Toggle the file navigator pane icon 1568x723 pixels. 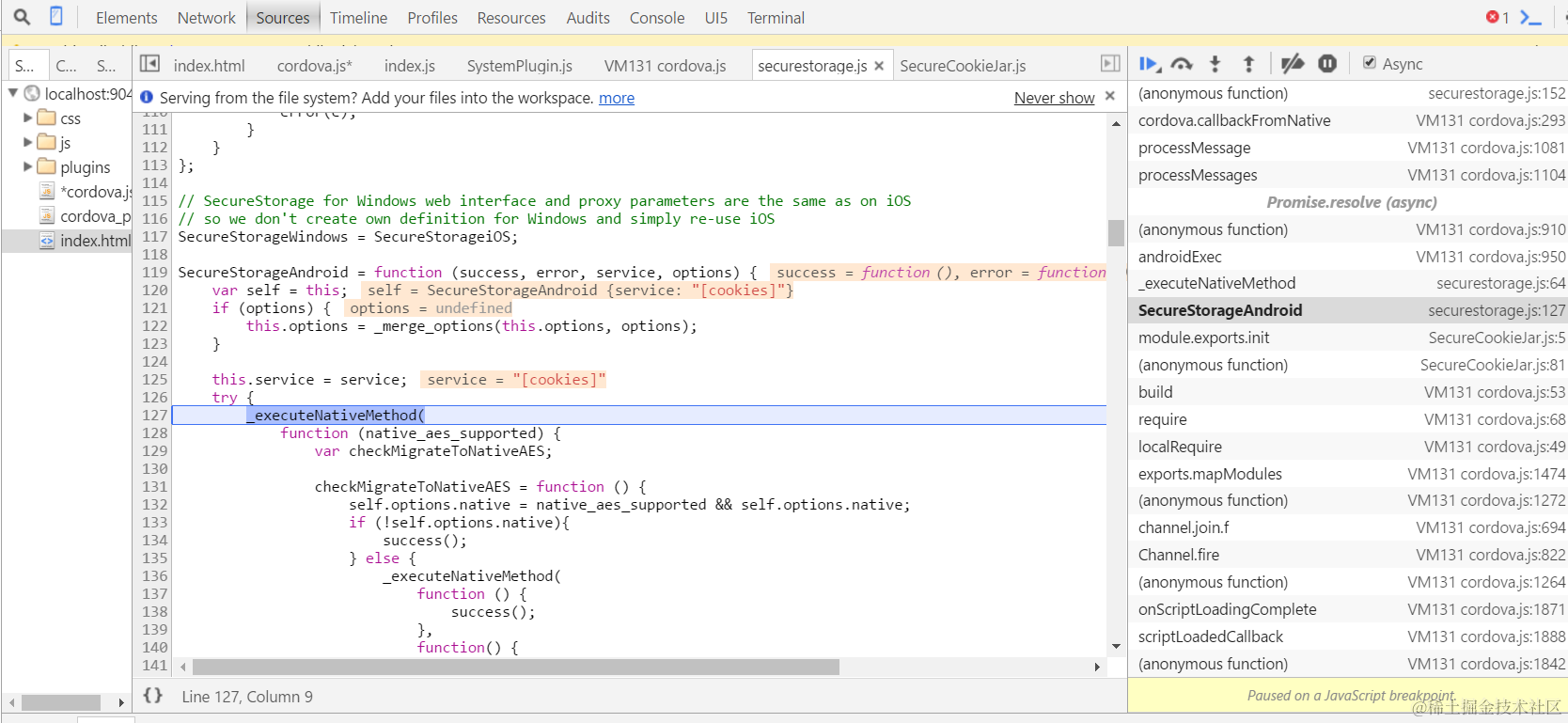(x=149, y=64)
